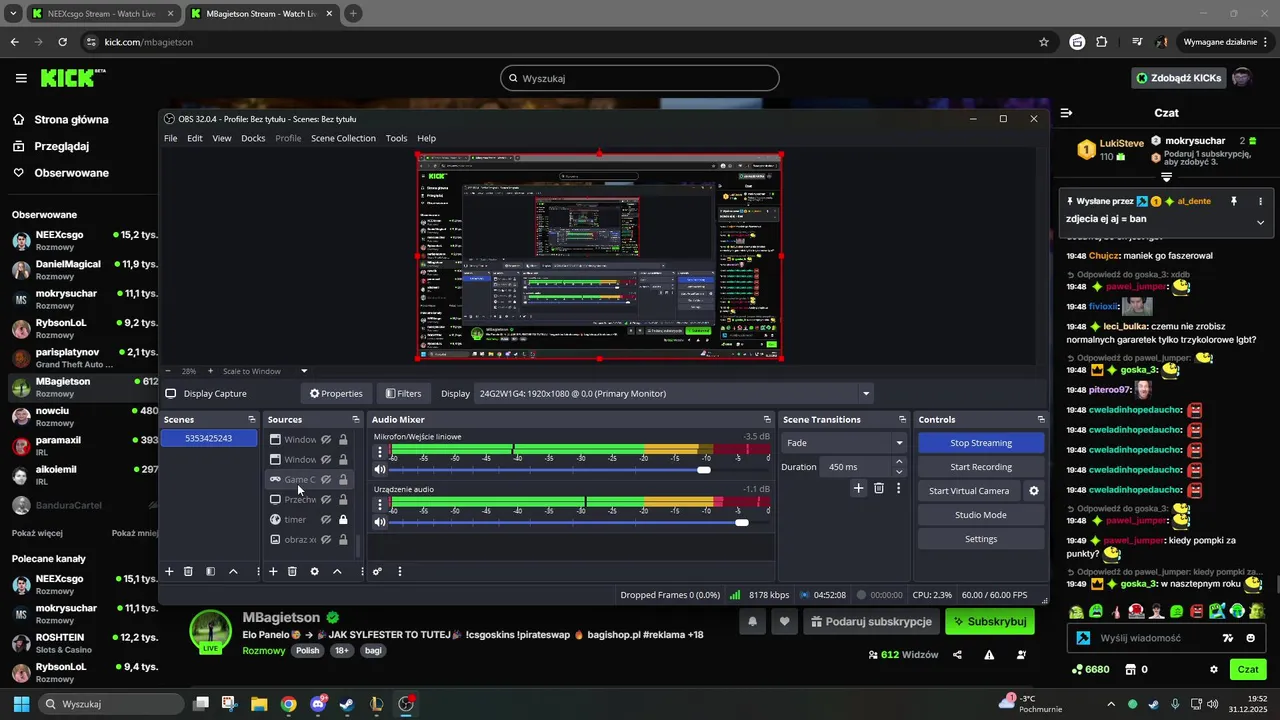The image size is (1280, 720).
Task: Lock the Przechwytywanie source
Action: click(x=343, y=500)
